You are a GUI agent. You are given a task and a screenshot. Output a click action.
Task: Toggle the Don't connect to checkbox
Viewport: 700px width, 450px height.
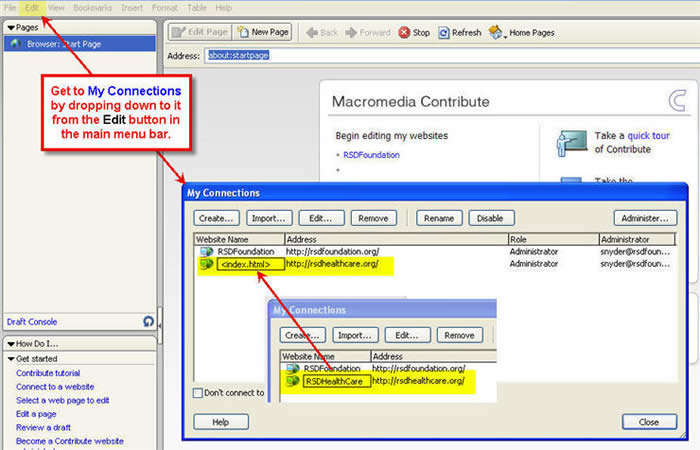[x=198, y=393]
